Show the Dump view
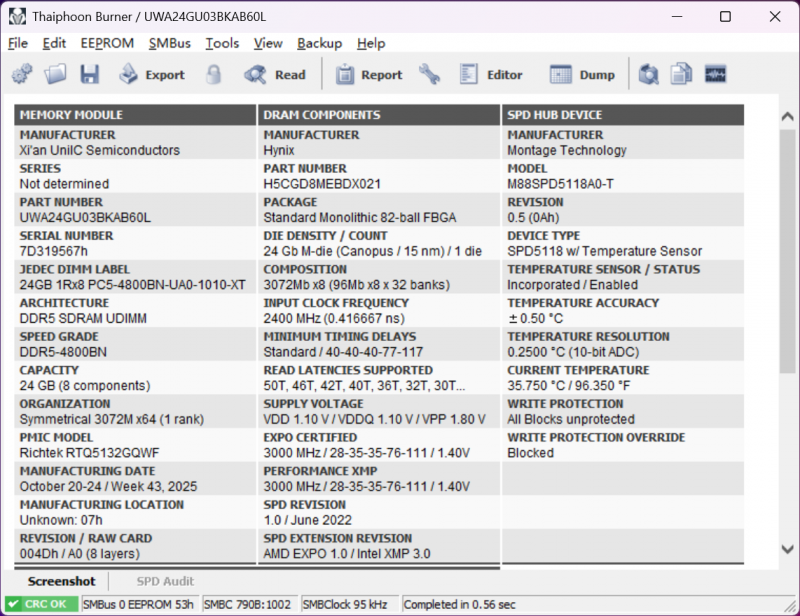 583,74
